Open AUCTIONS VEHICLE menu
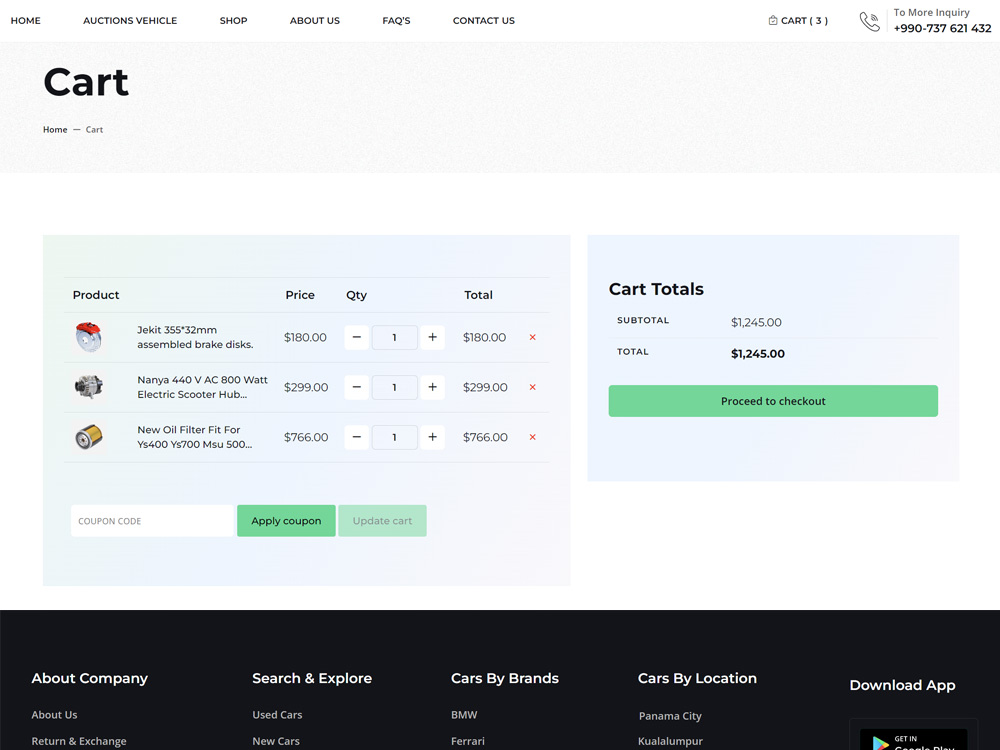This screenshot has height=750, width=1000. click(130, 20)
